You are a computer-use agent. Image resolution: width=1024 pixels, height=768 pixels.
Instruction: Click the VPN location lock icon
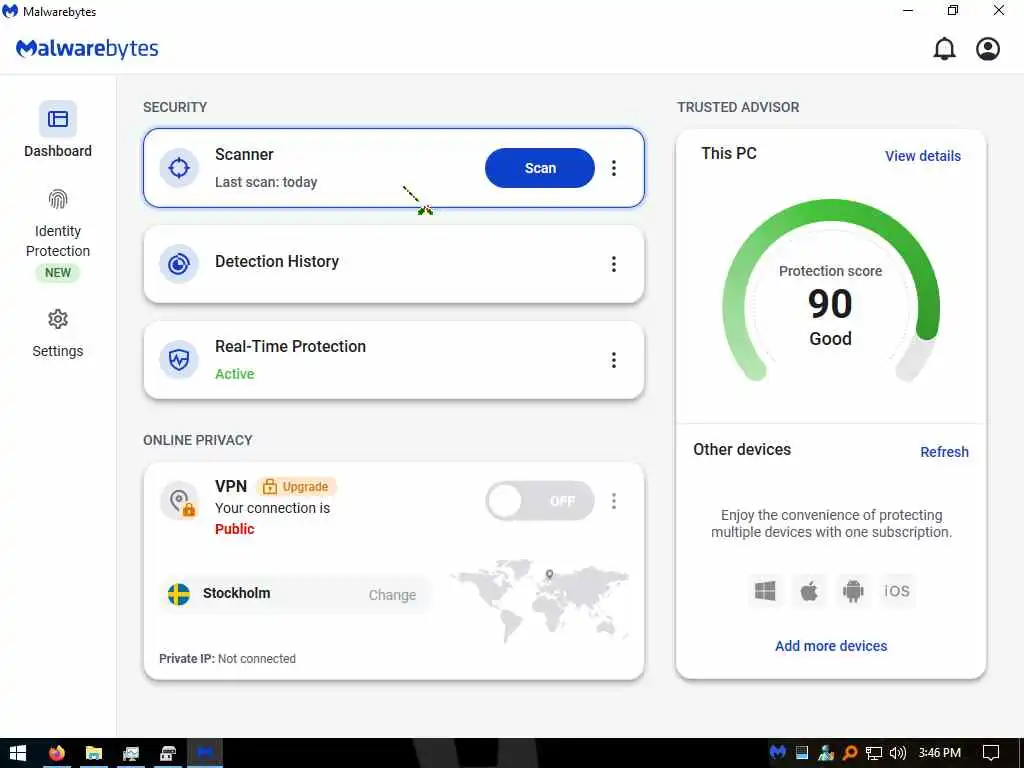click(180, 501)
